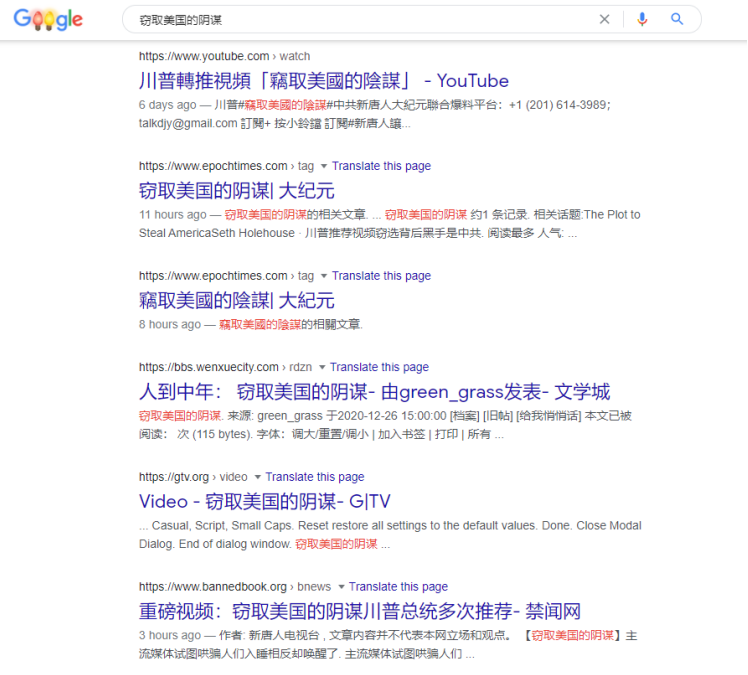
Task: Click the Google logo
Action: [48, 20]
